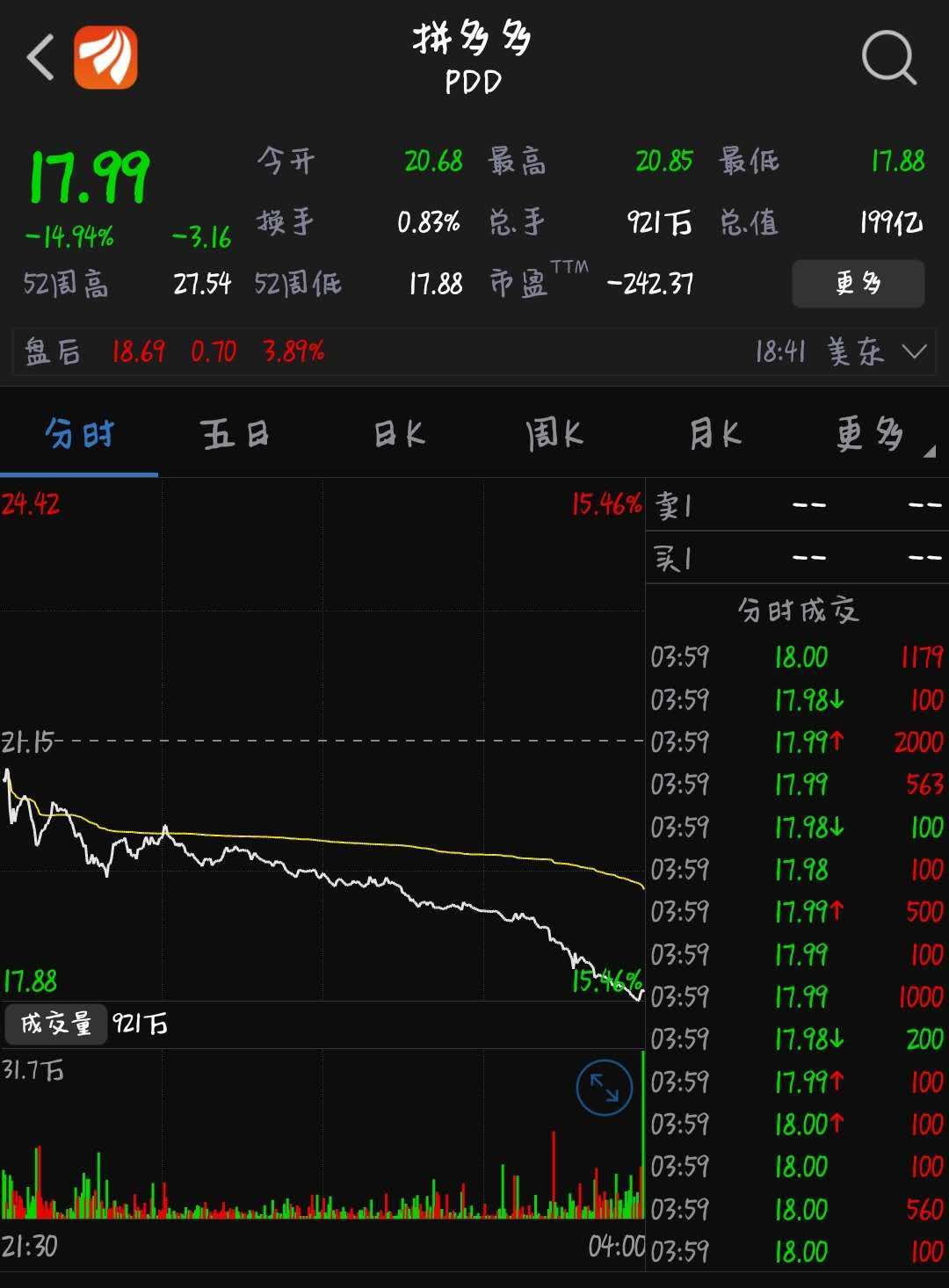Tap the after-hours percentage 3.89%
The width and height of the screenshot is (949, 1288).
[293, 352]
